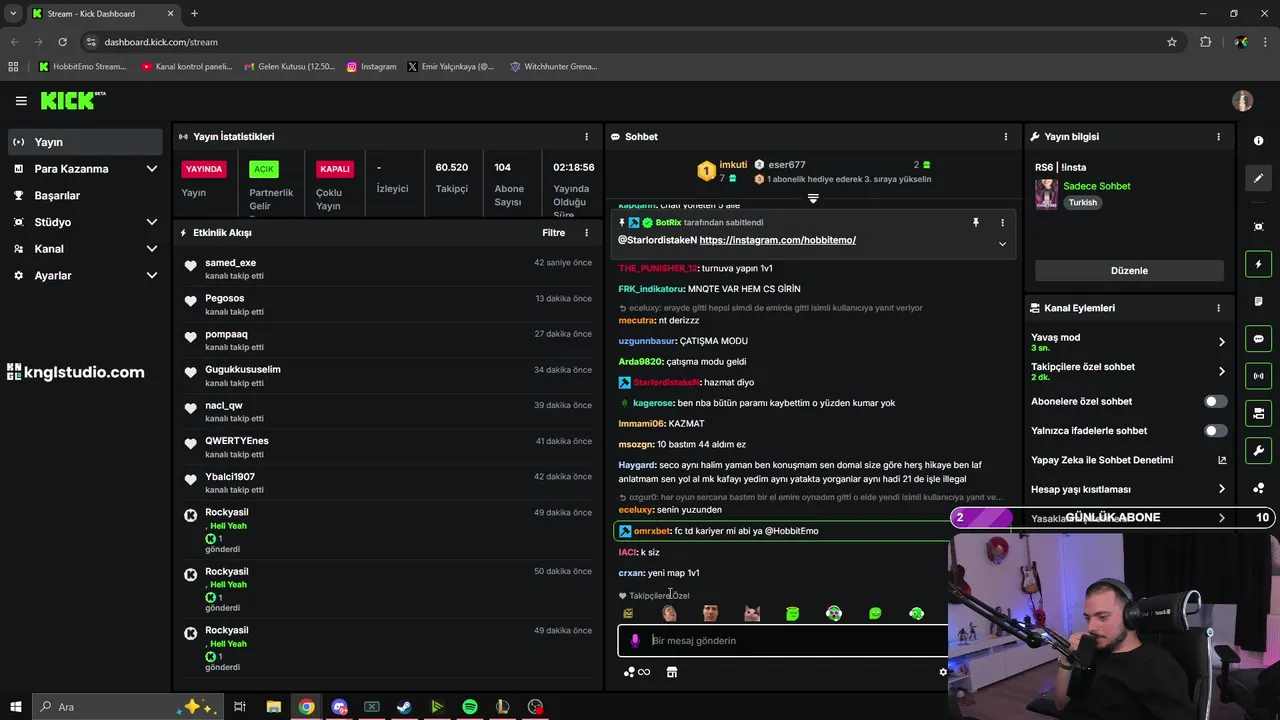Click the Turkish language tag
Image resolution: width=1280 pixels, height=720 pixels.
tap(1082, 202)
